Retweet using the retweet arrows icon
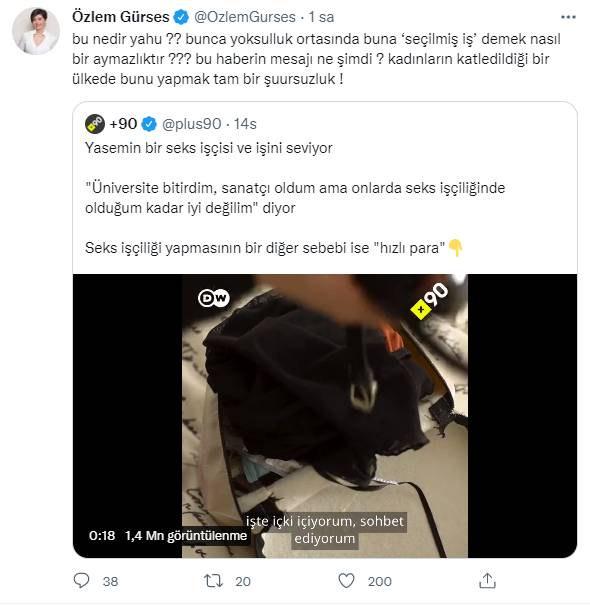Viewport: 590px width, 605px height. click(213, 581)
